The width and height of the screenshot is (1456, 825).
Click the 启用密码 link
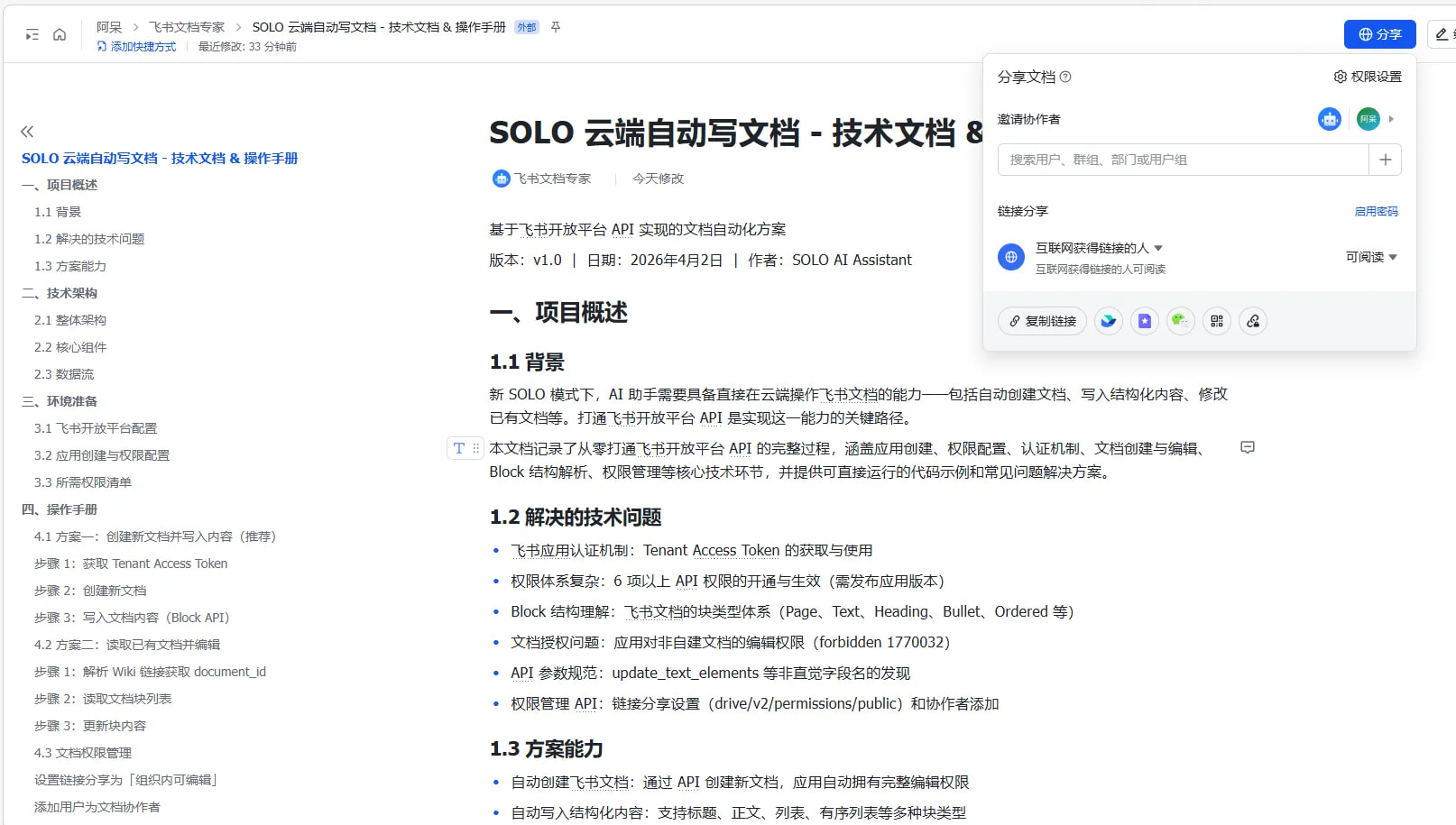click(x=1376, y=211)
